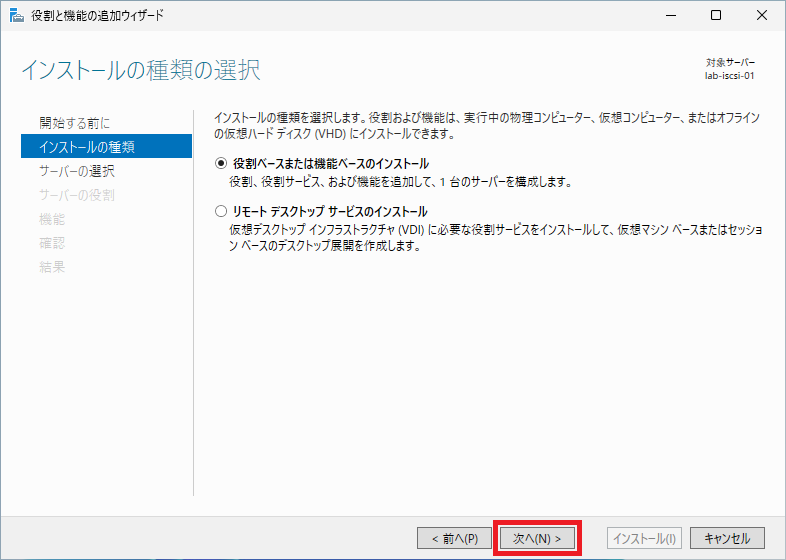
Task: Click the < 前へ(P) button
Action: click(454, 538)
